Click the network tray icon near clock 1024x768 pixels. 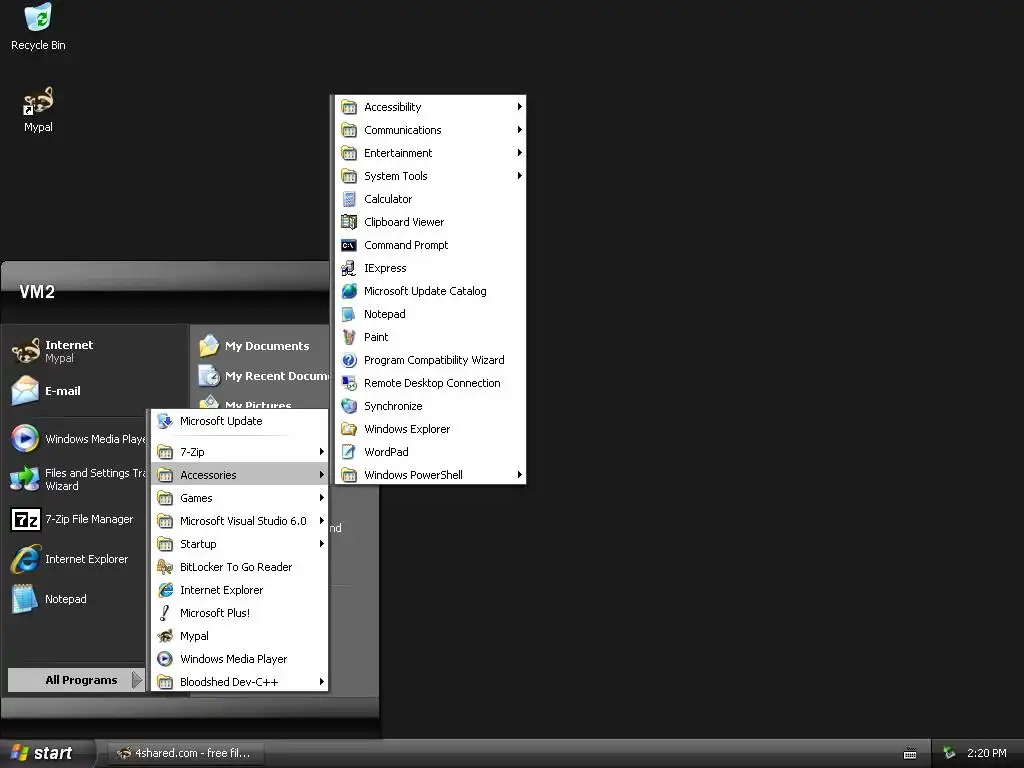(x=950, y=753)
